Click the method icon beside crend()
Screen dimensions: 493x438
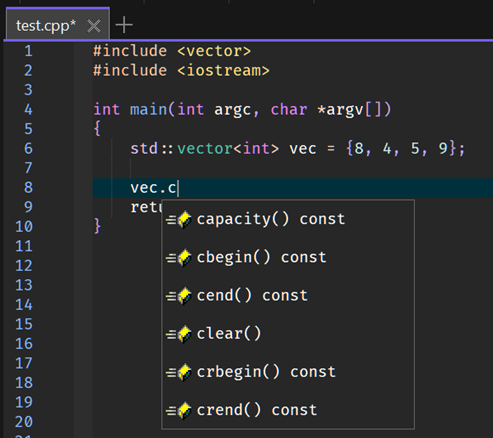pos(179,411)
